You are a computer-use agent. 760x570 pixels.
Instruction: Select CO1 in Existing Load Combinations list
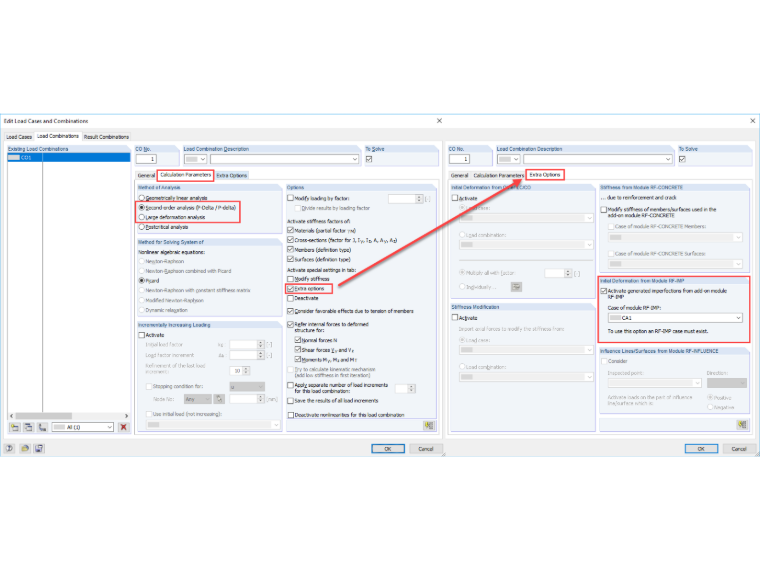pyautogui.click(x=69, y=158)
